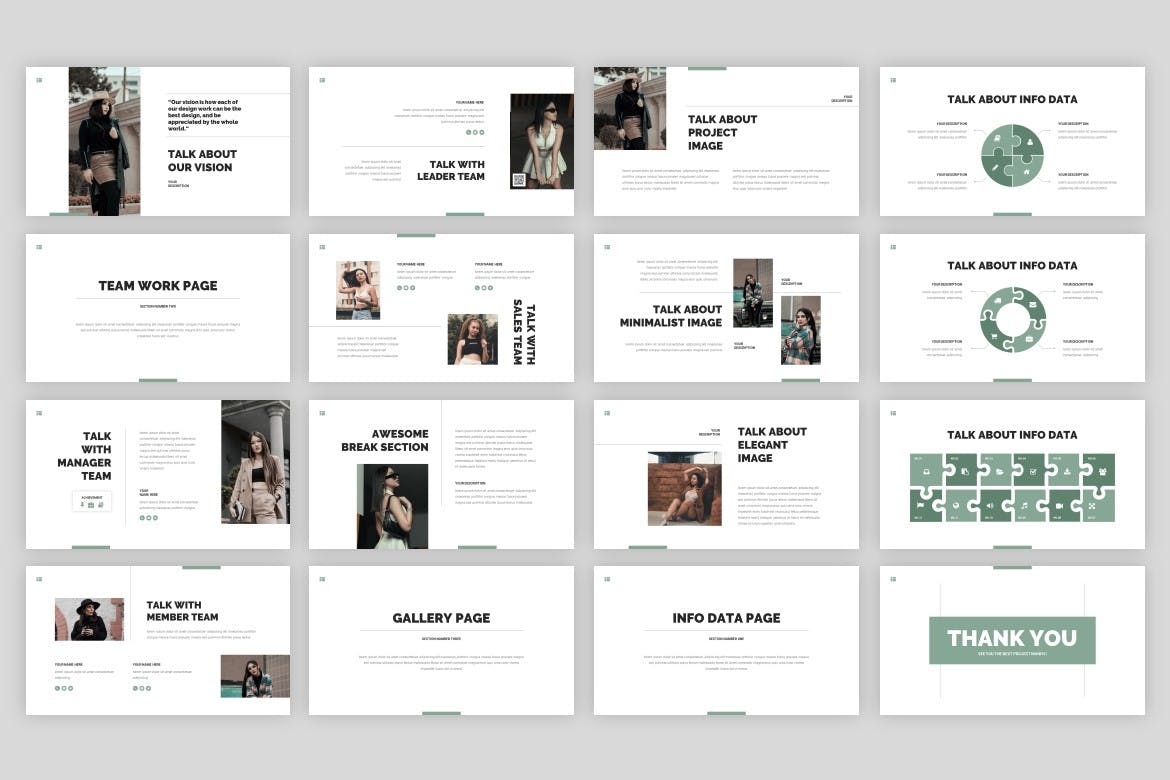Select the Talk About Our Vision slide

(x=158, y=141)
